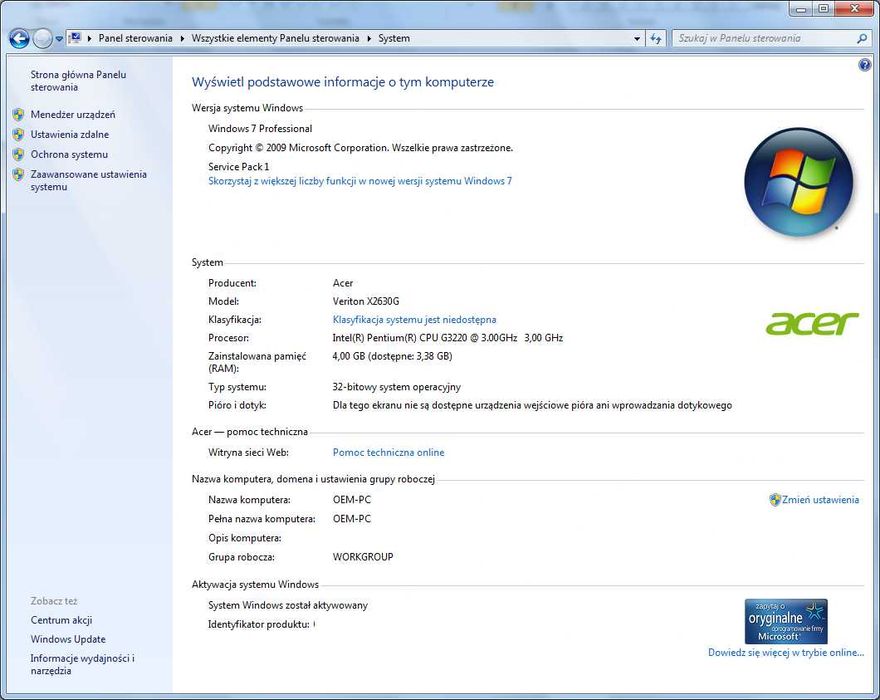This screenshot has width=880, height=700.
Task: Open Wszystkie elementy Panelu sterowania breadcrumb
Action: tap(275, 38)
